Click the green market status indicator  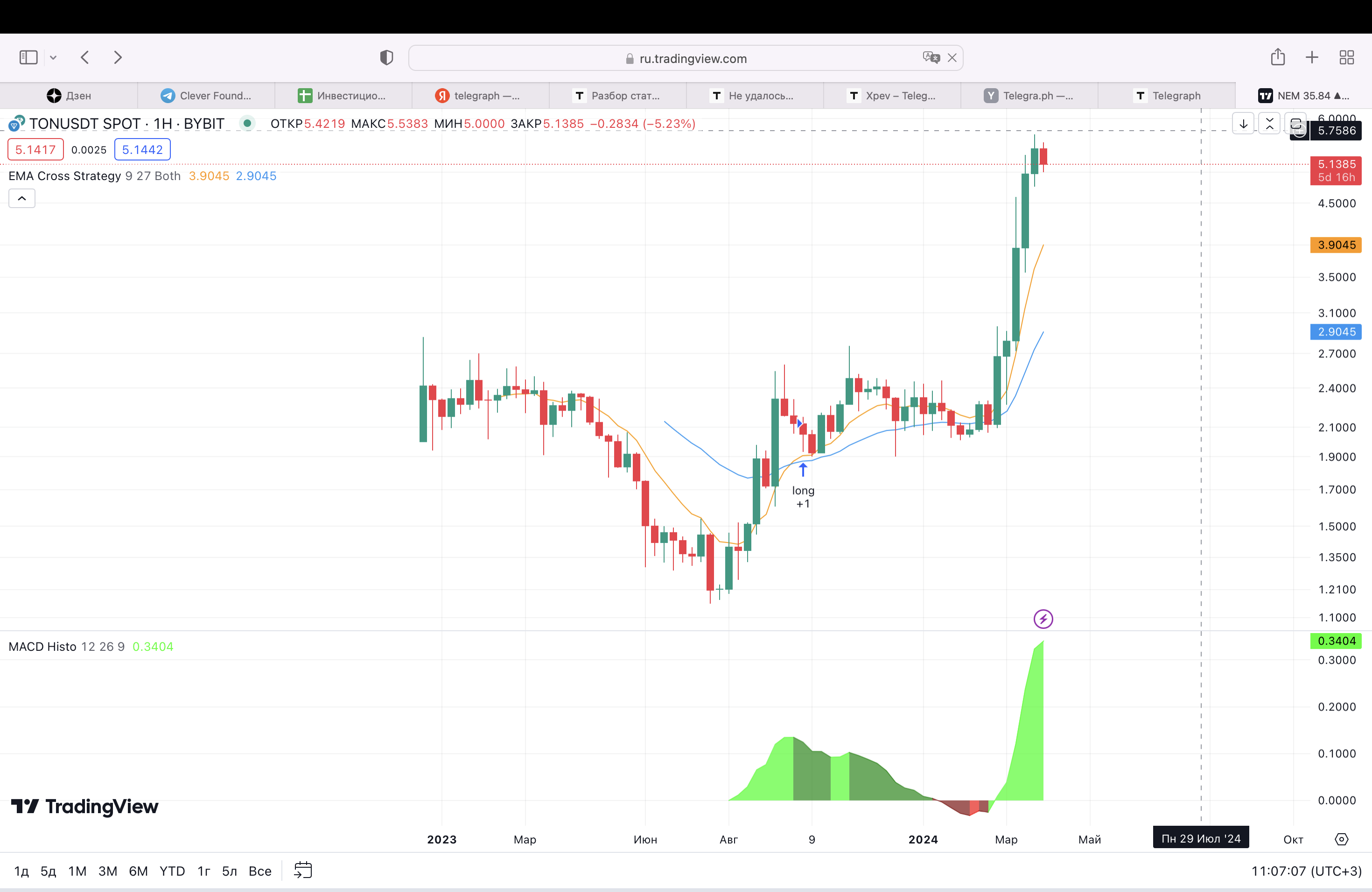[247, 123]
